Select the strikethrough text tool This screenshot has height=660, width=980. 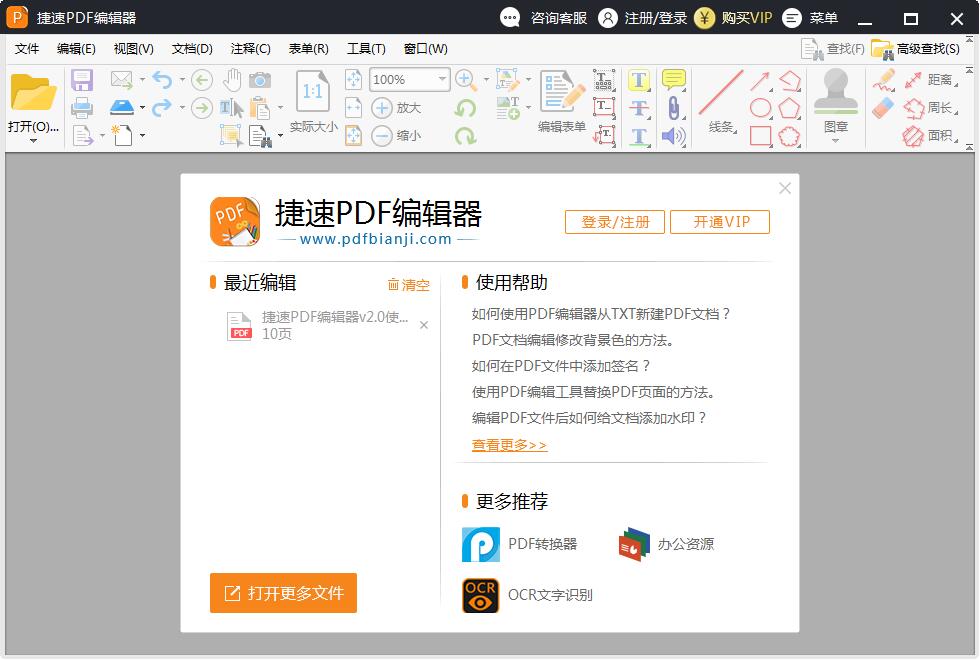click(639, 108)
